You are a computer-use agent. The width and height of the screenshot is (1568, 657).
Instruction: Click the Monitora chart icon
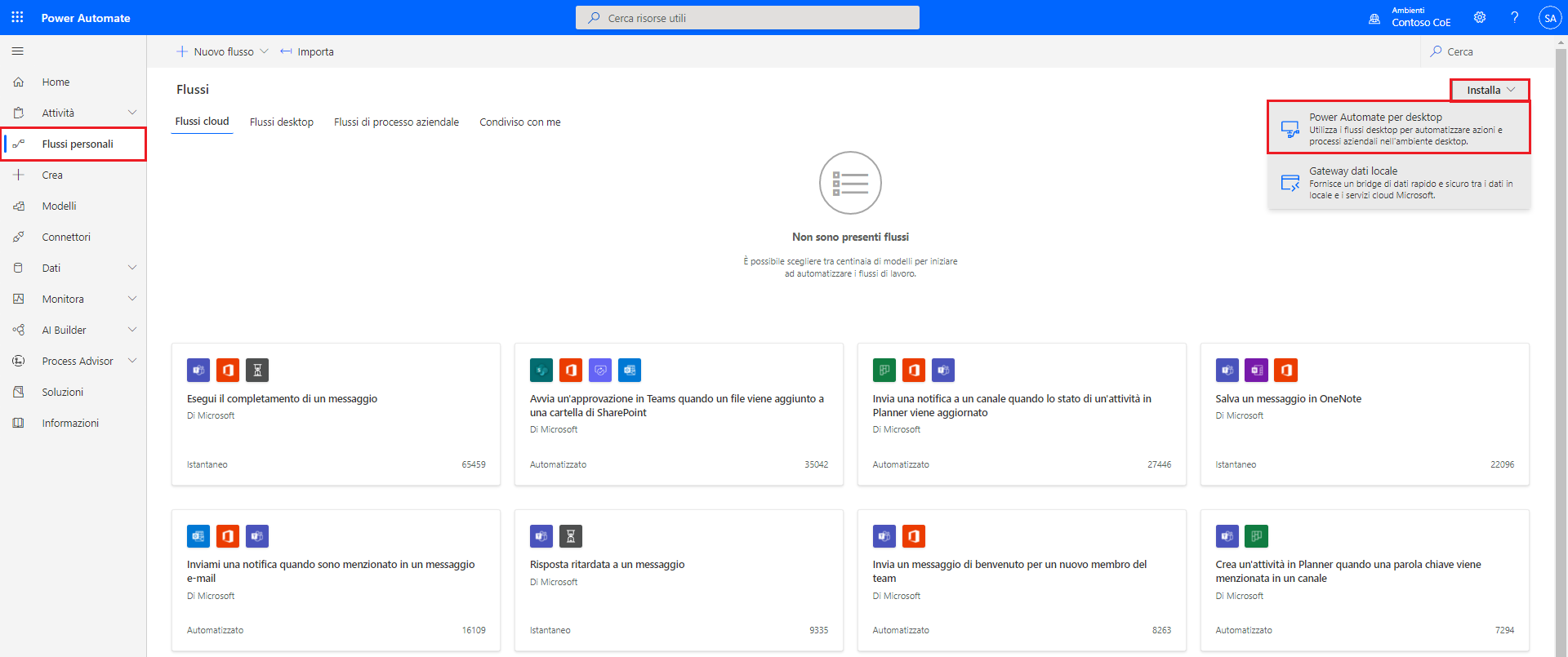coord(18,299)
